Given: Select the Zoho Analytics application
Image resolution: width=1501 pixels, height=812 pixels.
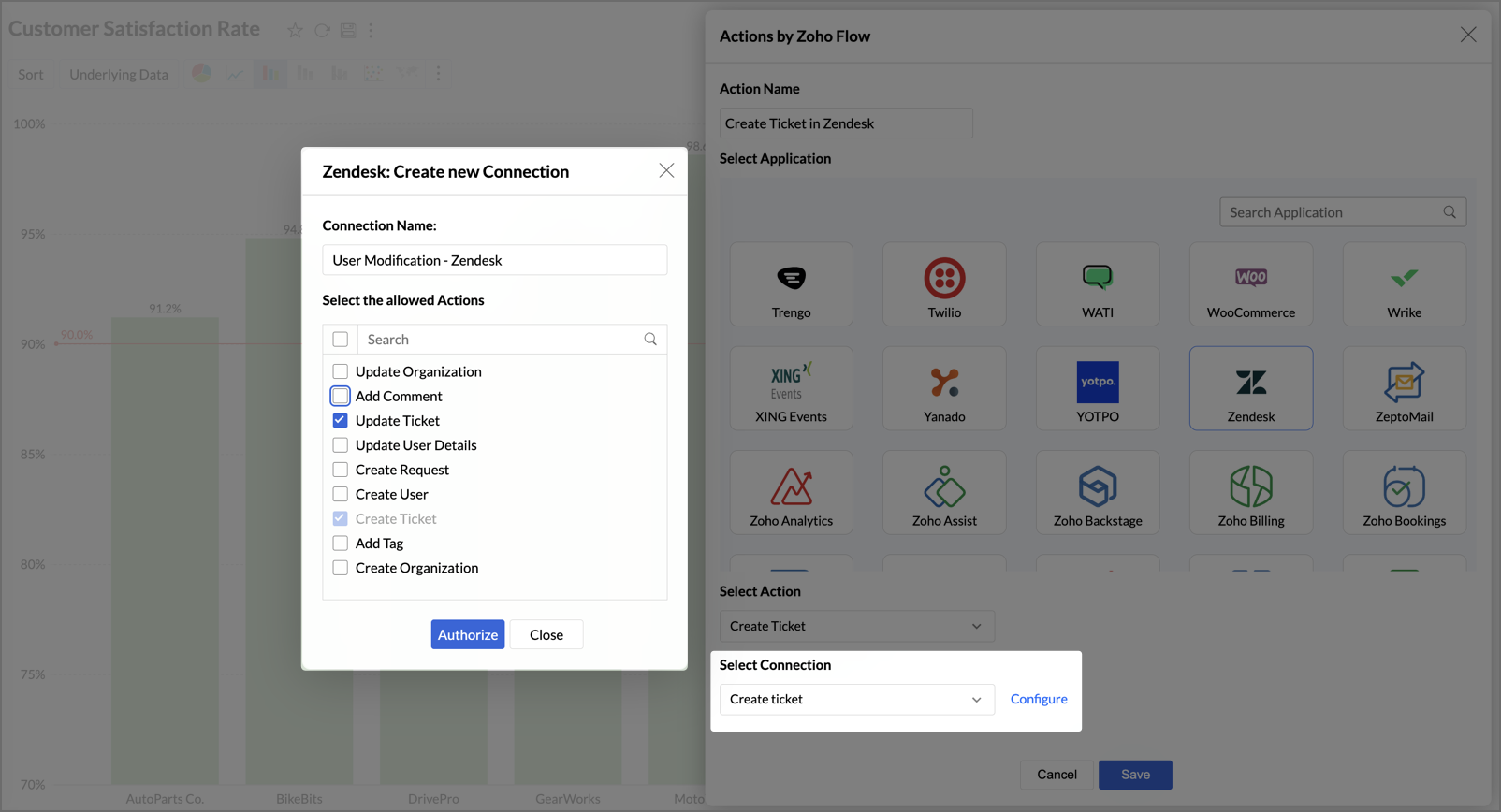Looking at the screenshot, I should (791, 493).
